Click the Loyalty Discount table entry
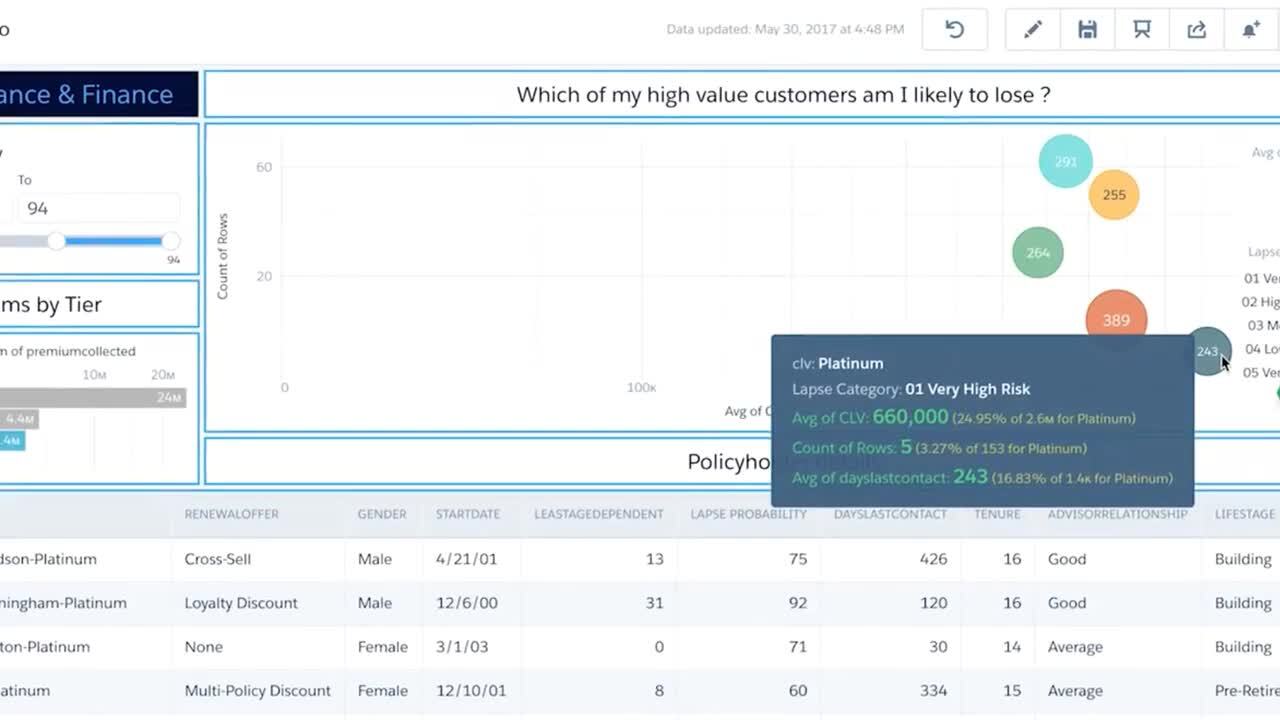The image size is (1280, 720). [240, 603]
